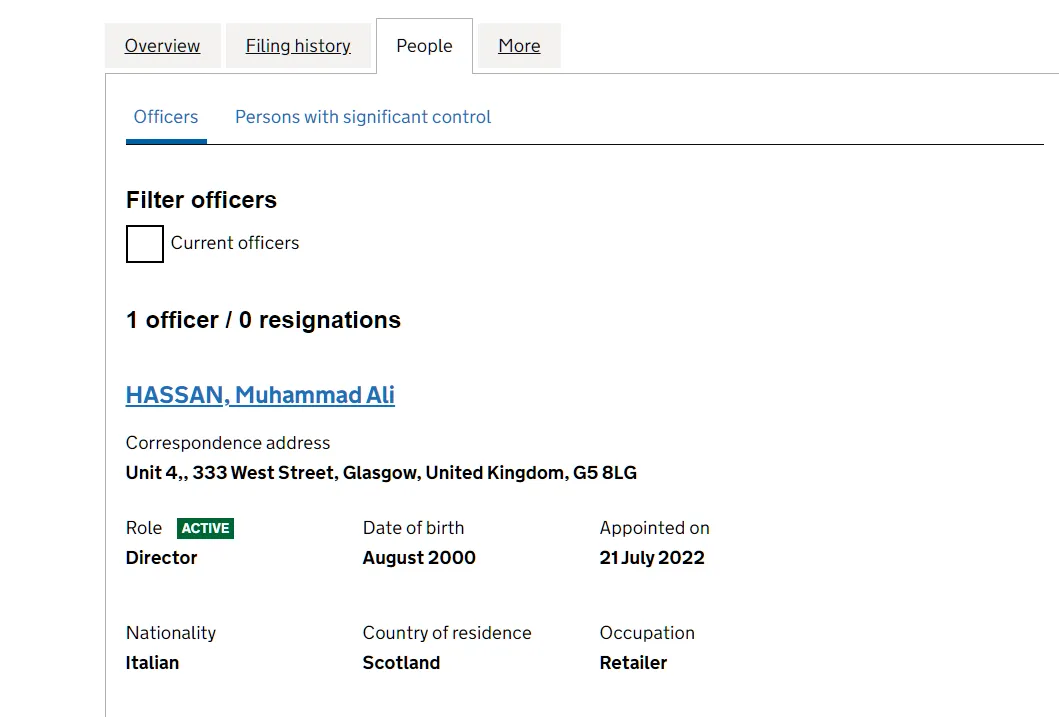This screenshot has height=717, width=1059.
Task: Click the Director role value
Action: coord(161,558)
